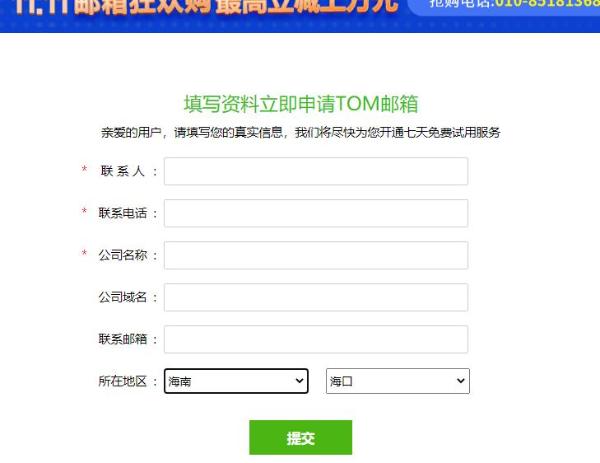Click the red asterisk beside 联系人

[x=85, y=169]
